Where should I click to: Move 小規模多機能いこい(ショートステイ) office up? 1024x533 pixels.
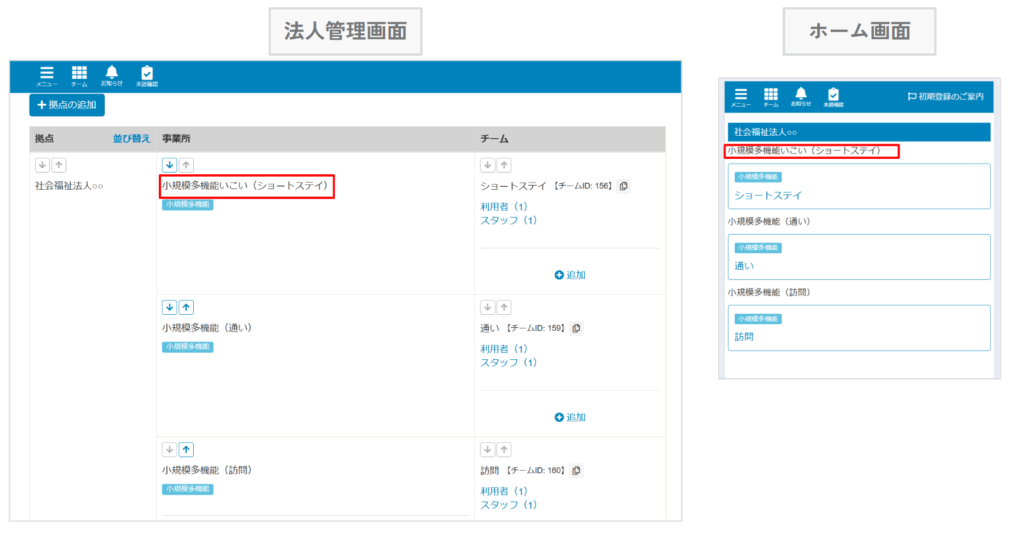coord(186,165)
